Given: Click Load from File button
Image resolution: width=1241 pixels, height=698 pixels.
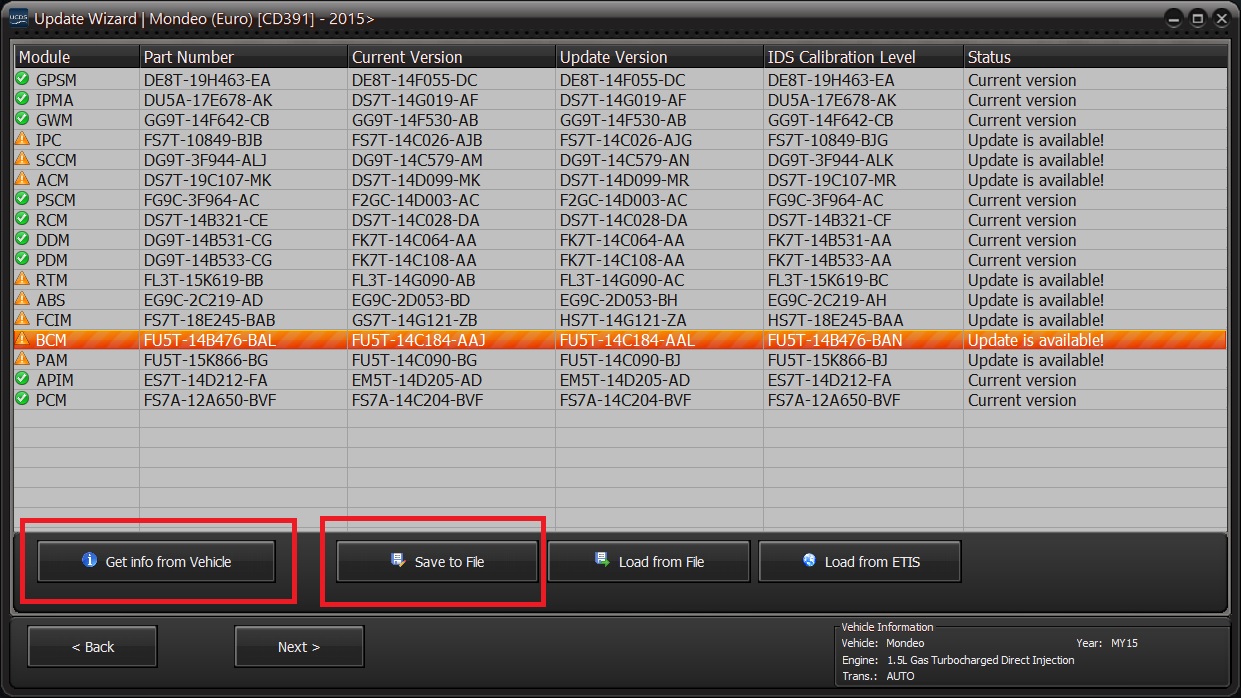Looking at the screenshot, I should coord(648,561).
